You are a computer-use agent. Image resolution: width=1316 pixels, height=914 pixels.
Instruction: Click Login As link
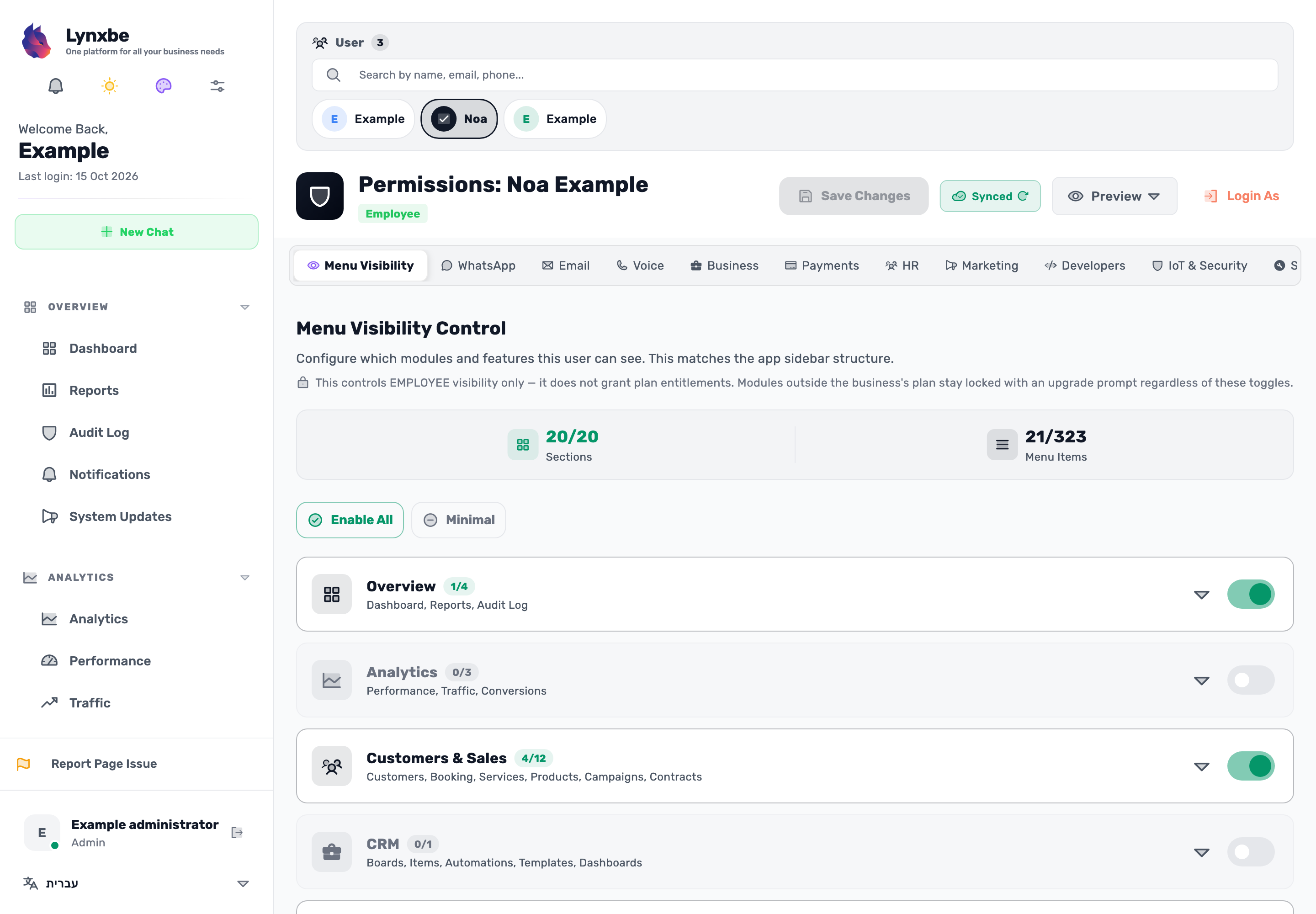pos(1241,196)
